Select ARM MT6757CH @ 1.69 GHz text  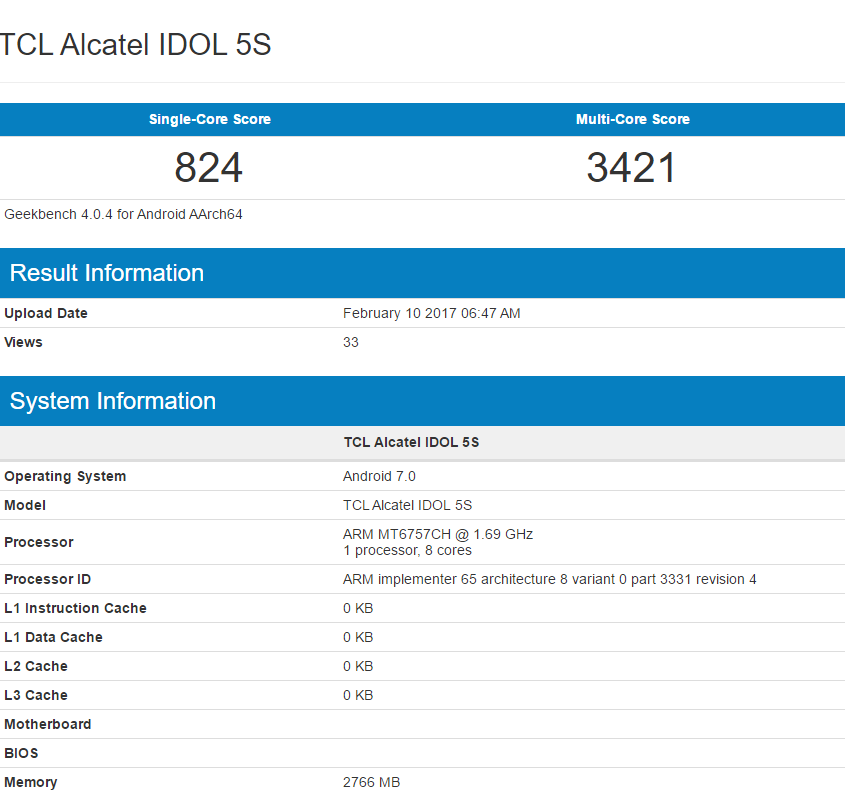click(x=438, y=534)
